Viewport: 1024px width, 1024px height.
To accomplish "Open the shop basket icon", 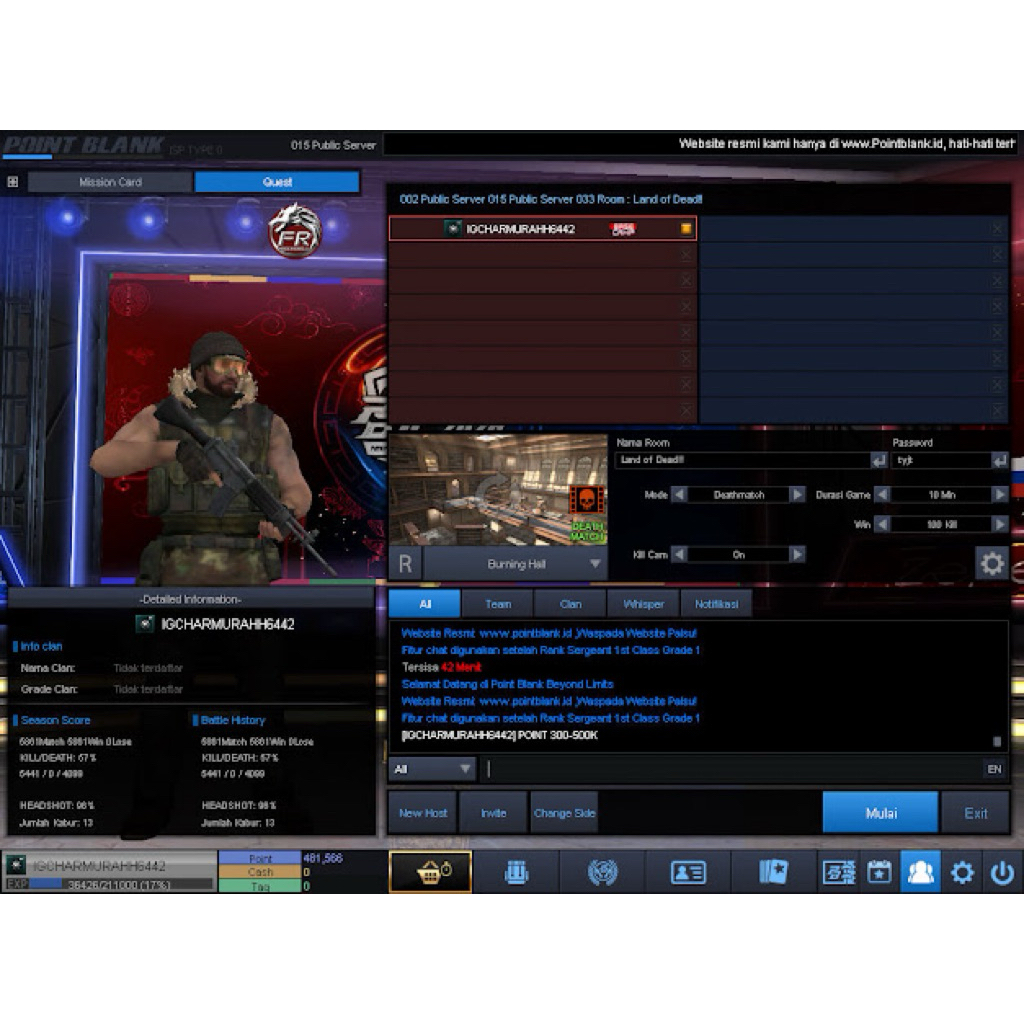I will pyautogui.click(x=430, y=872).
